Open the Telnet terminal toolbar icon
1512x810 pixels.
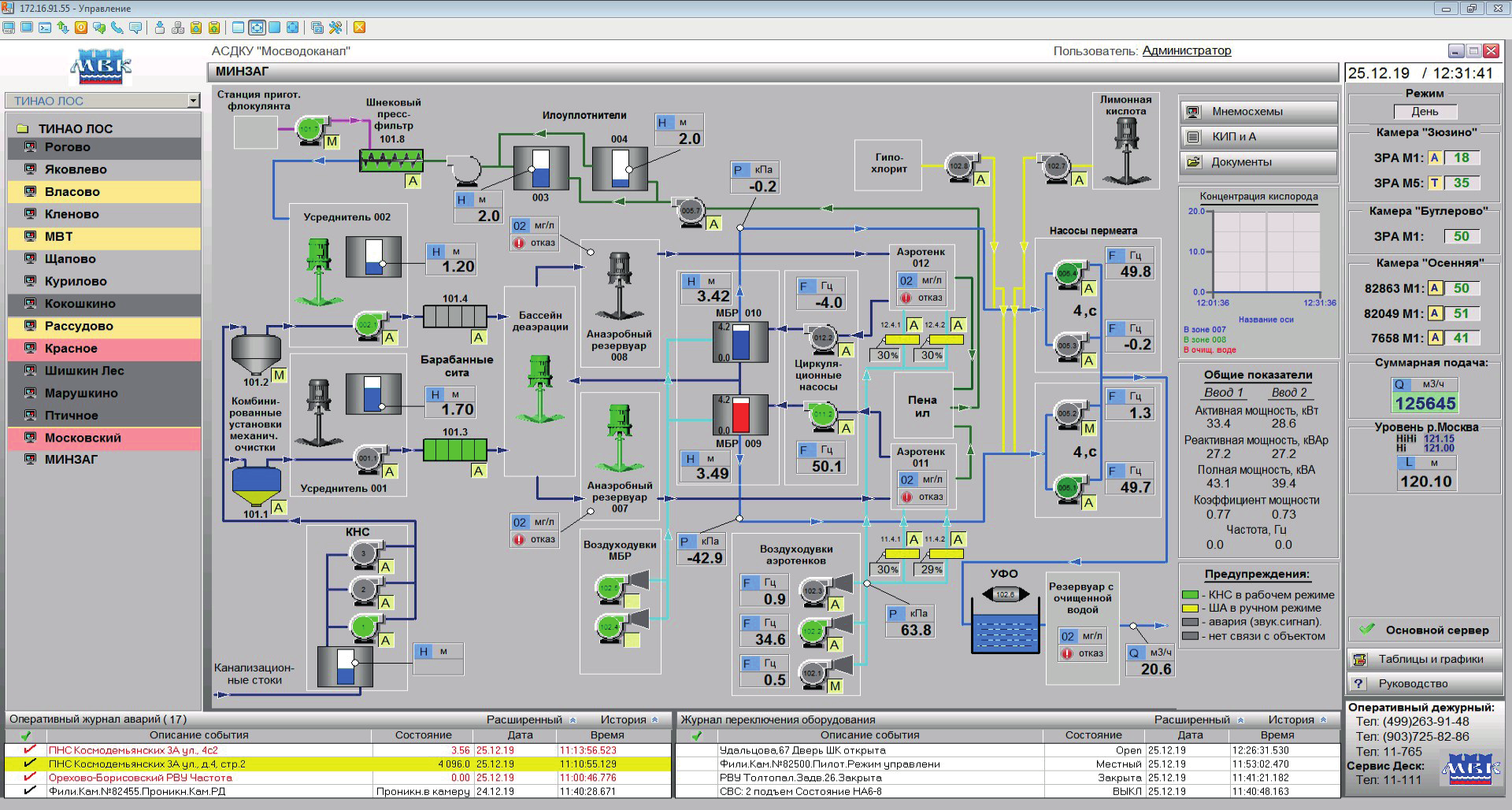click(x=45, y=28)
